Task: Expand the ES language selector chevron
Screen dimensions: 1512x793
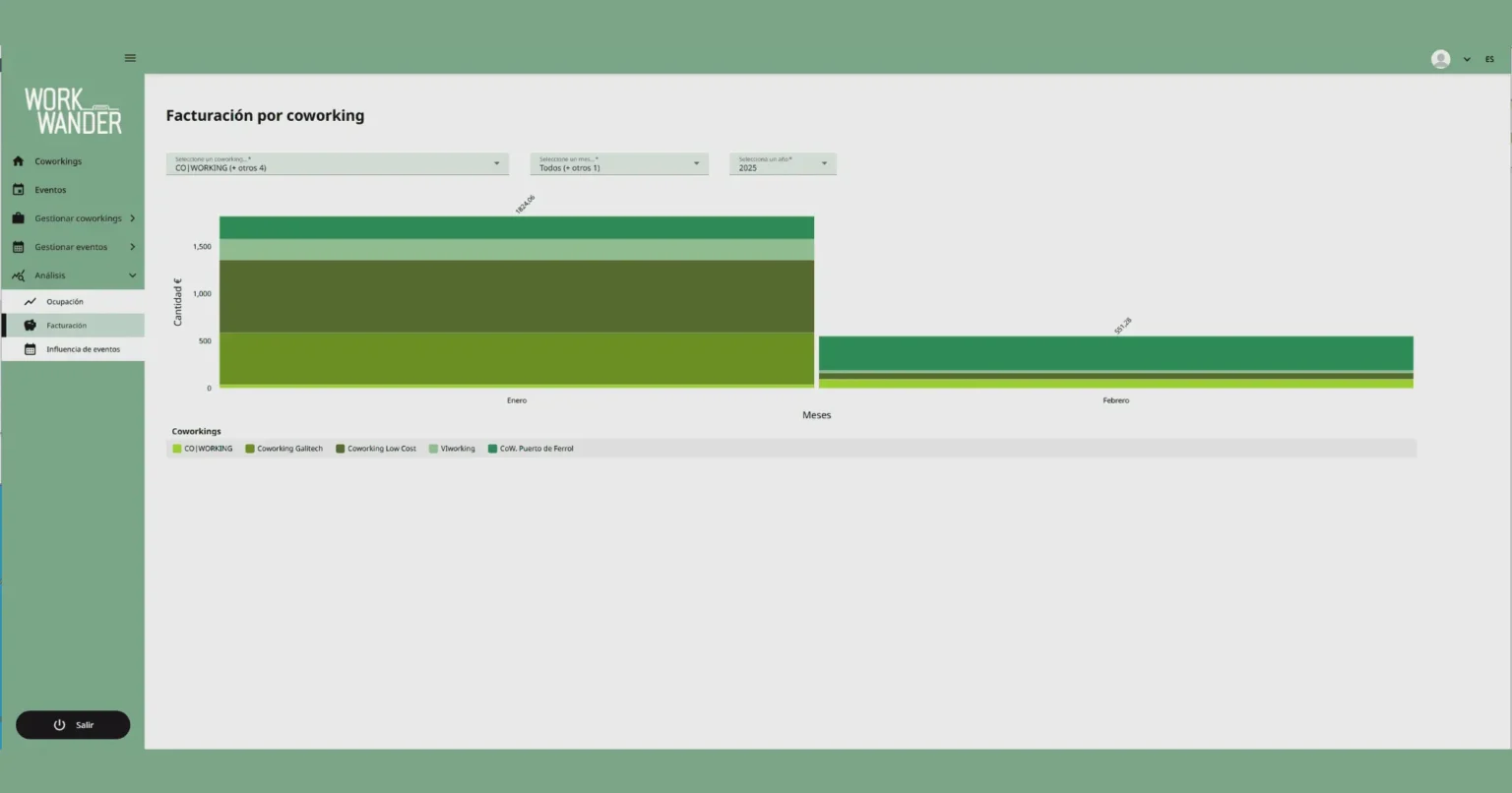Action: 1466,58
